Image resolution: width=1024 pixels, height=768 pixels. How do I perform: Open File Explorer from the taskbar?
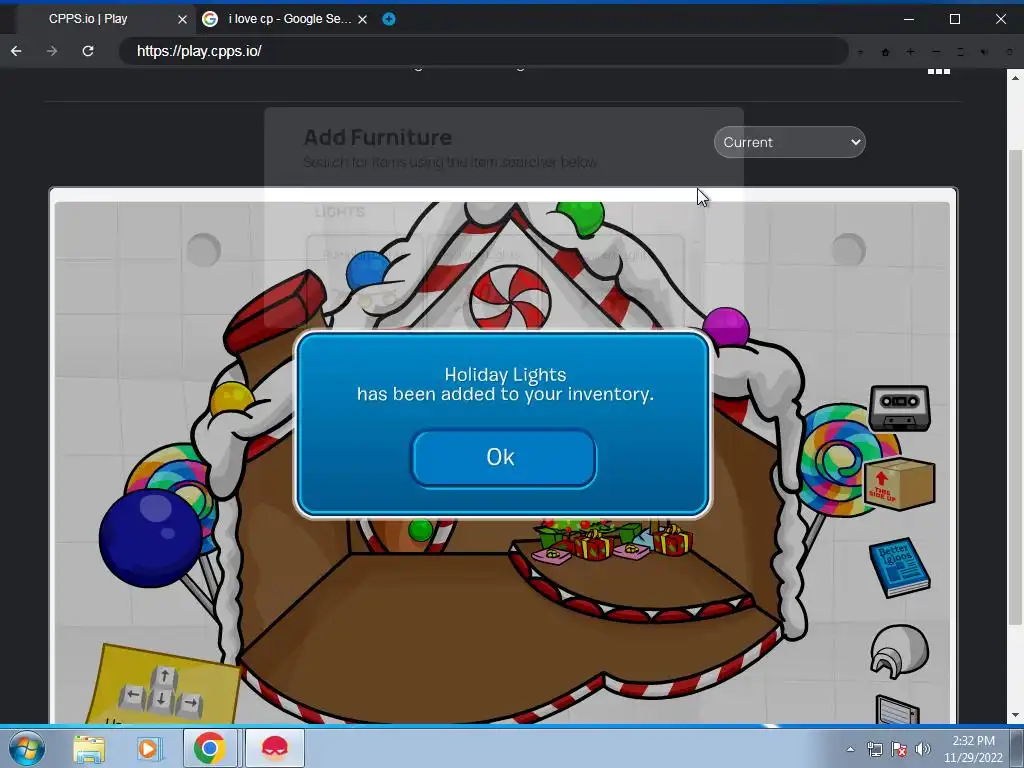[89, 749]
